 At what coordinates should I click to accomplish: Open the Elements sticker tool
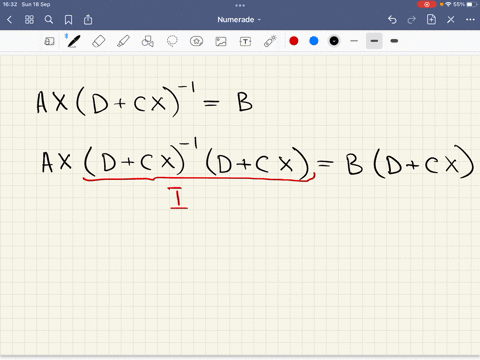tap(196, 41)
